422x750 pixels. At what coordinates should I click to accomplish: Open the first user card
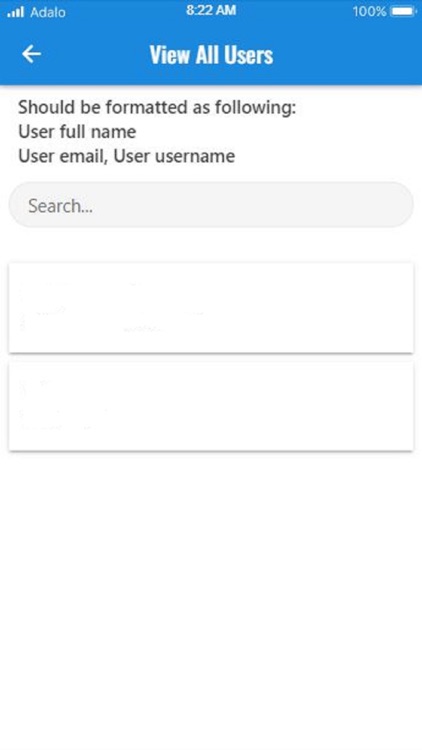click(x=211, y=308)
